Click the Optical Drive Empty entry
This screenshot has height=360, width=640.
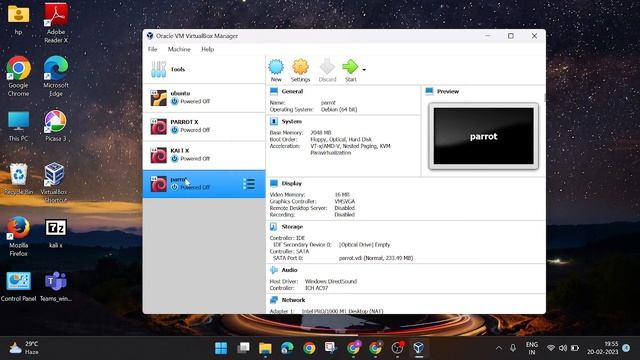click(x=364, y=244)
